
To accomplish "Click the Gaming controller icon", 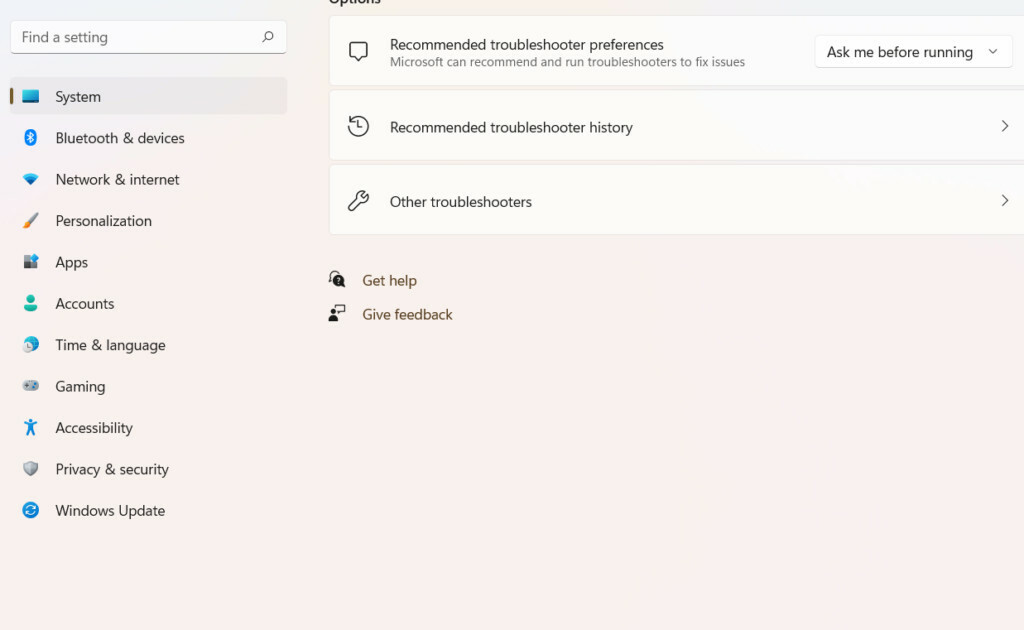I will 31,386.
